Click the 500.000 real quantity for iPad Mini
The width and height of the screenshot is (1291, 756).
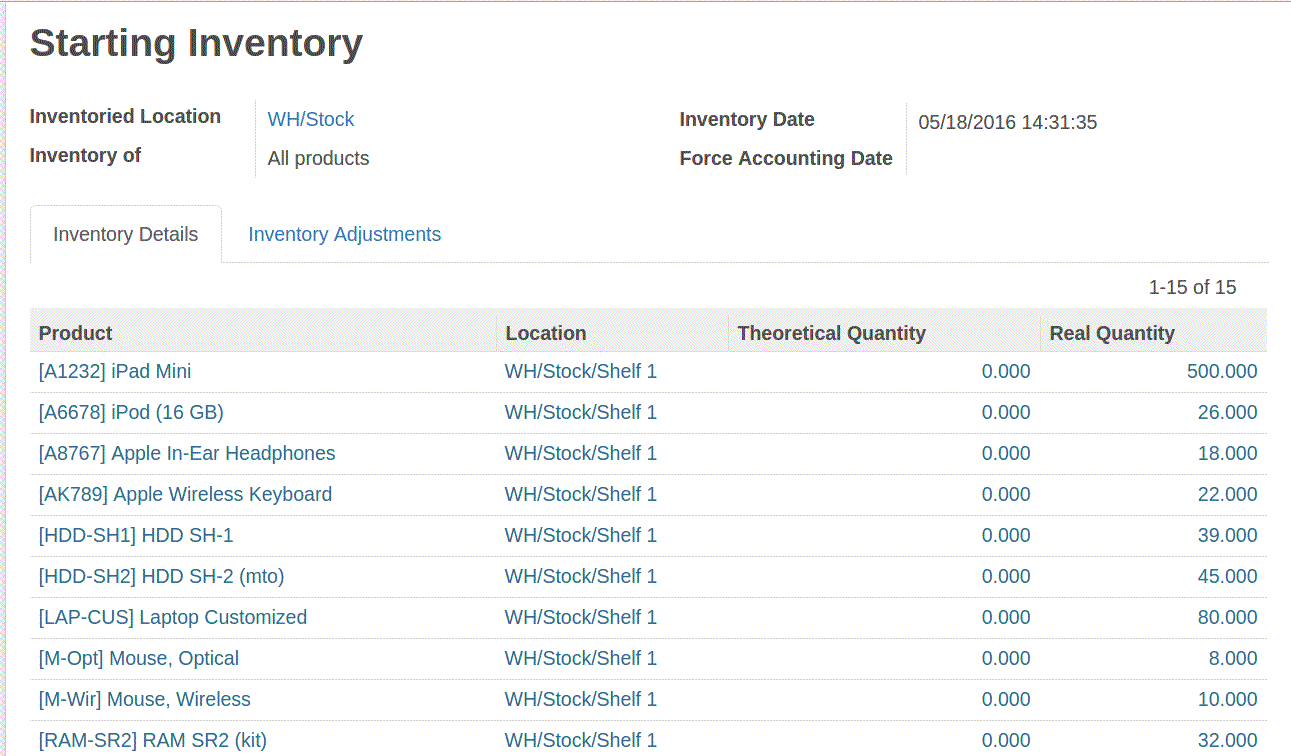point(1222,372)
